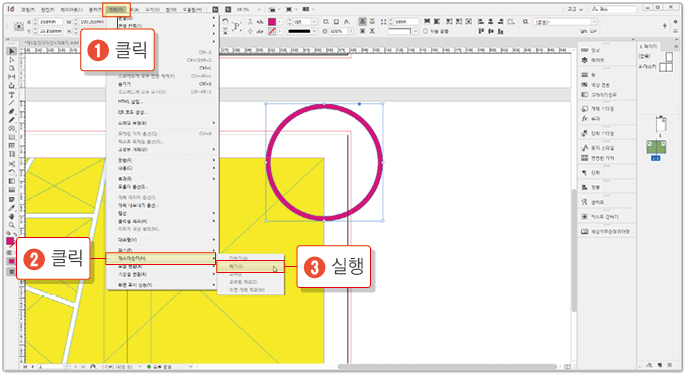The image size is (685, 375).
Task: Select the green spread 2-3 thumbnail
Action: click(656, 147)
